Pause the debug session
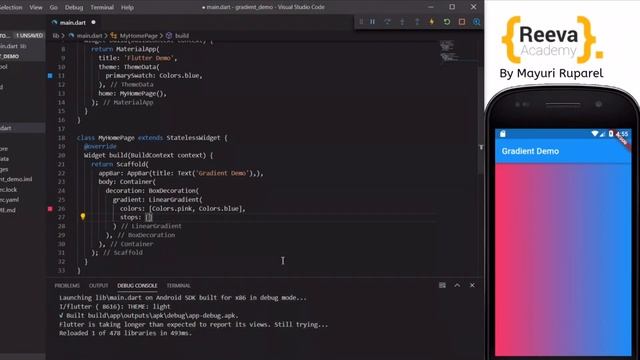640x360 pixels. 372,22
